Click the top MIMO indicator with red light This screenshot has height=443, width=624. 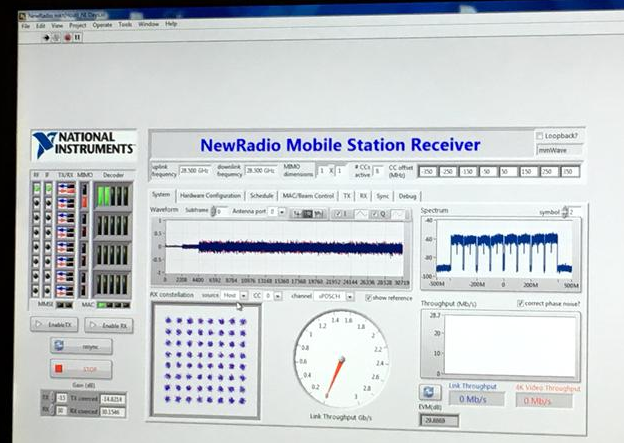(84, 195)
